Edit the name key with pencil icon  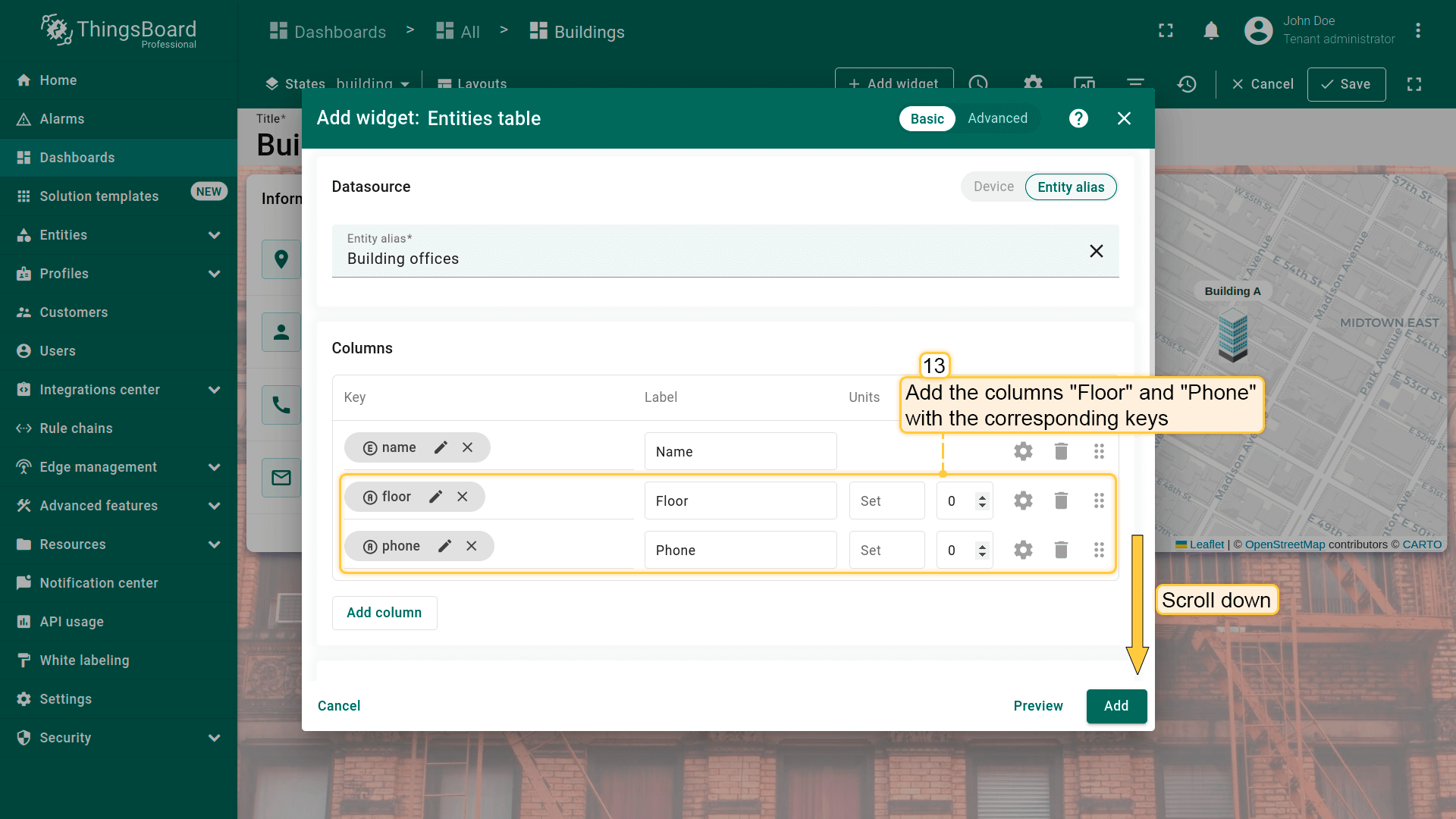click(x=441, y=447)
